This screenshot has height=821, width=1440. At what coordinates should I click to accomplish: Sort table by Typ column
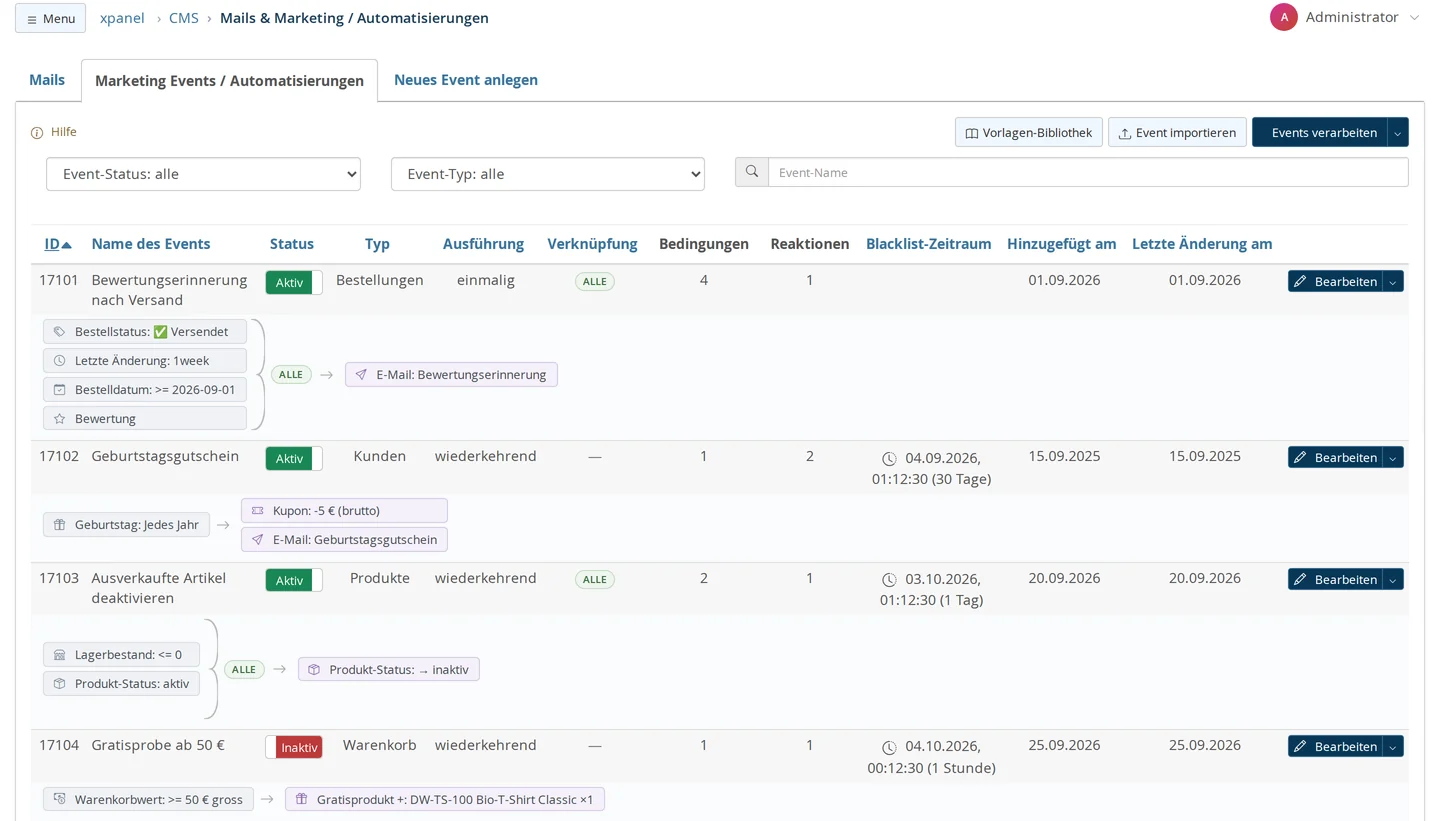377,244
